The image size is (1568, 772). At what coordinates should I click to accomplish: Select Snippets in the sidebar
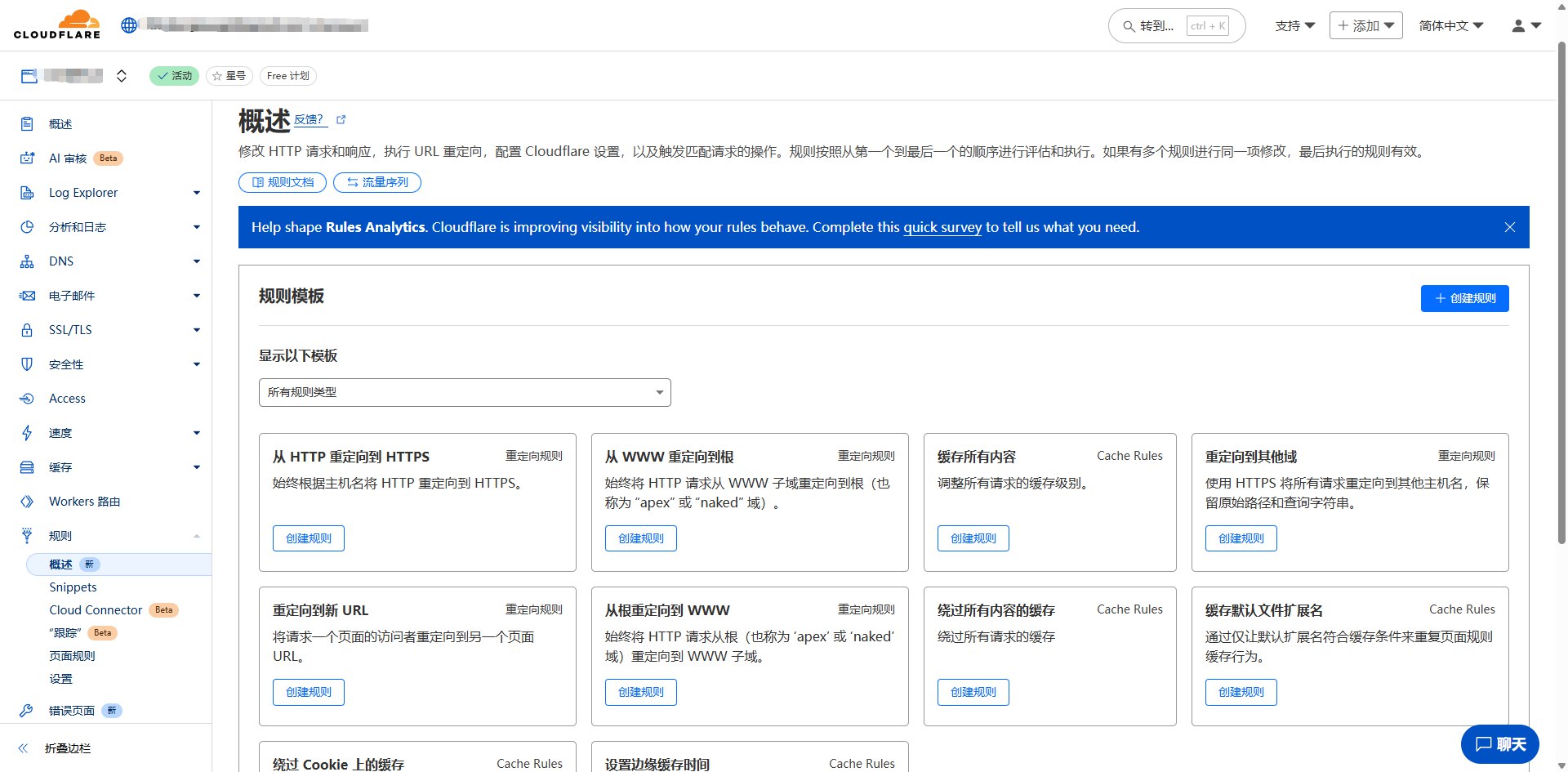point(73,587)
